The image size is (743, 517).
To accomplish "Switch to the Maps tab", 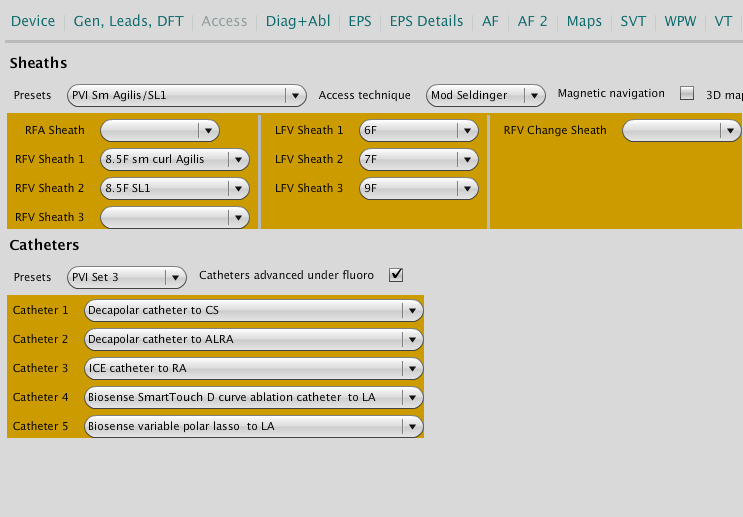I will [x=584, y=21].
